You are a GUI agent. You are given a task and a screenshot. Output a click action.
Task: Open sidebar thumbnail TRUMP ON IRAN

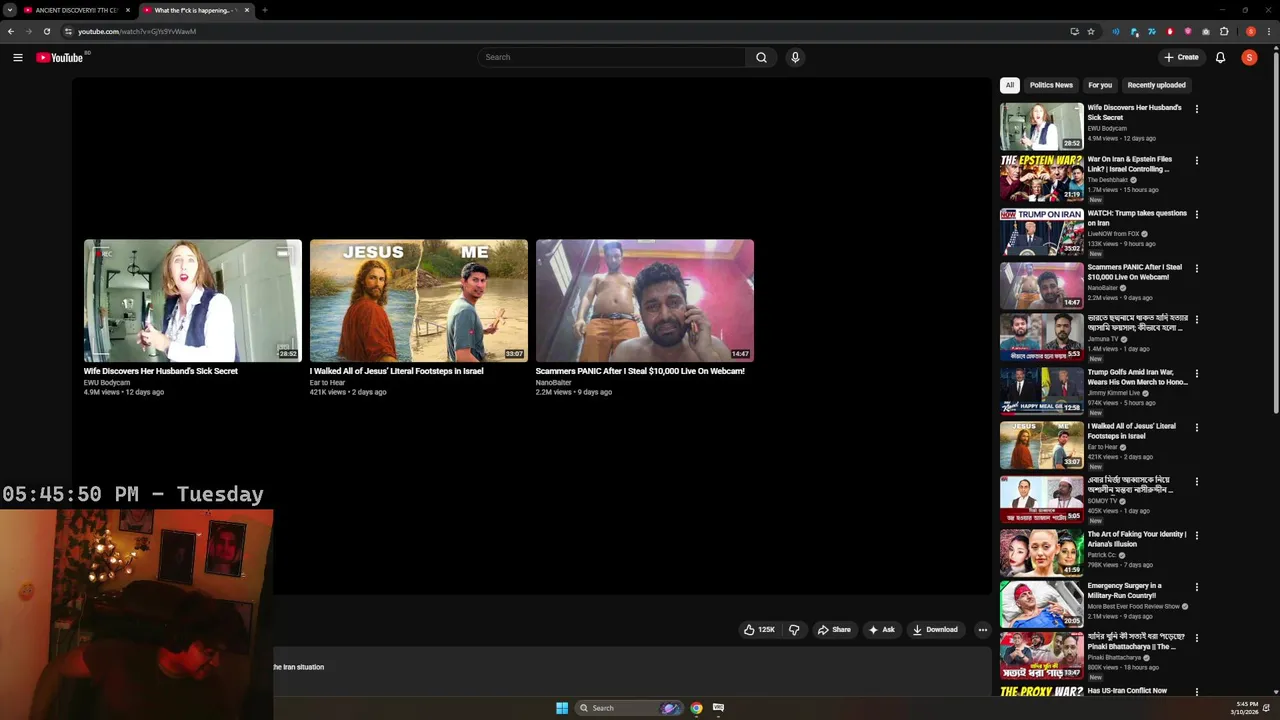1041,232
